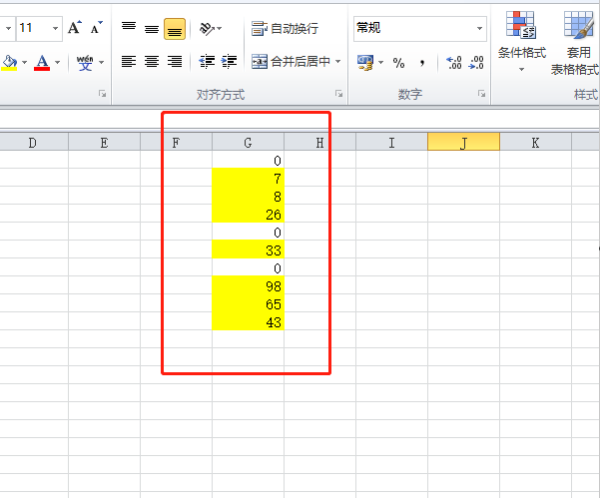Open 数字 number format dialog launcher

pos(481,94)
